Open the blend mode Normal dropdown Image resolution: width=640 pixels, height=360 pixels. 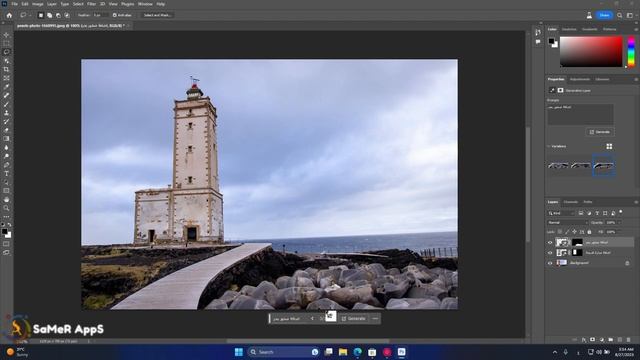(567, 222)
